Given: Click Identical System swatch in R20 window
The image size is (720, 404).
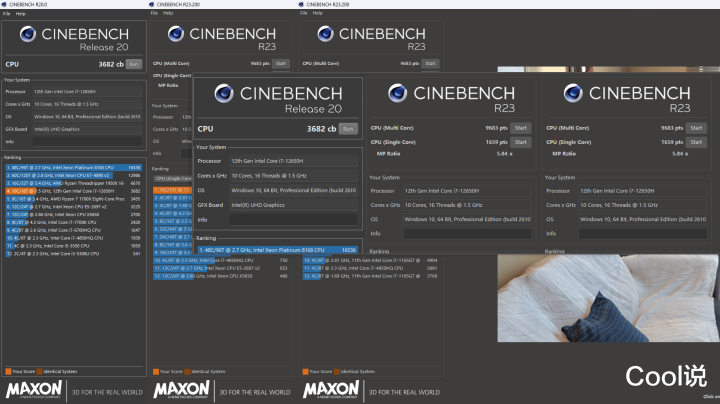Looking at the screenshot, I should 39,371.
